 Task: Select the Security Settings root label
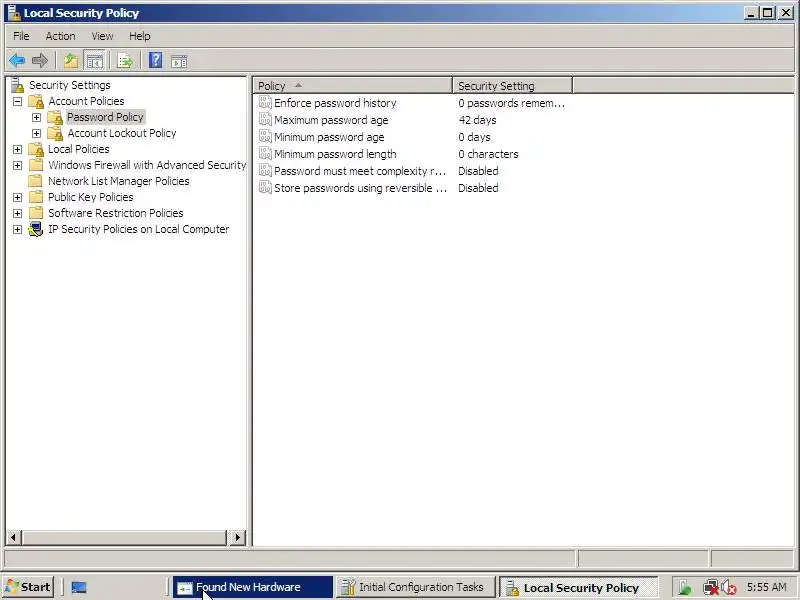pyautogui.click(x=69, y=85)
